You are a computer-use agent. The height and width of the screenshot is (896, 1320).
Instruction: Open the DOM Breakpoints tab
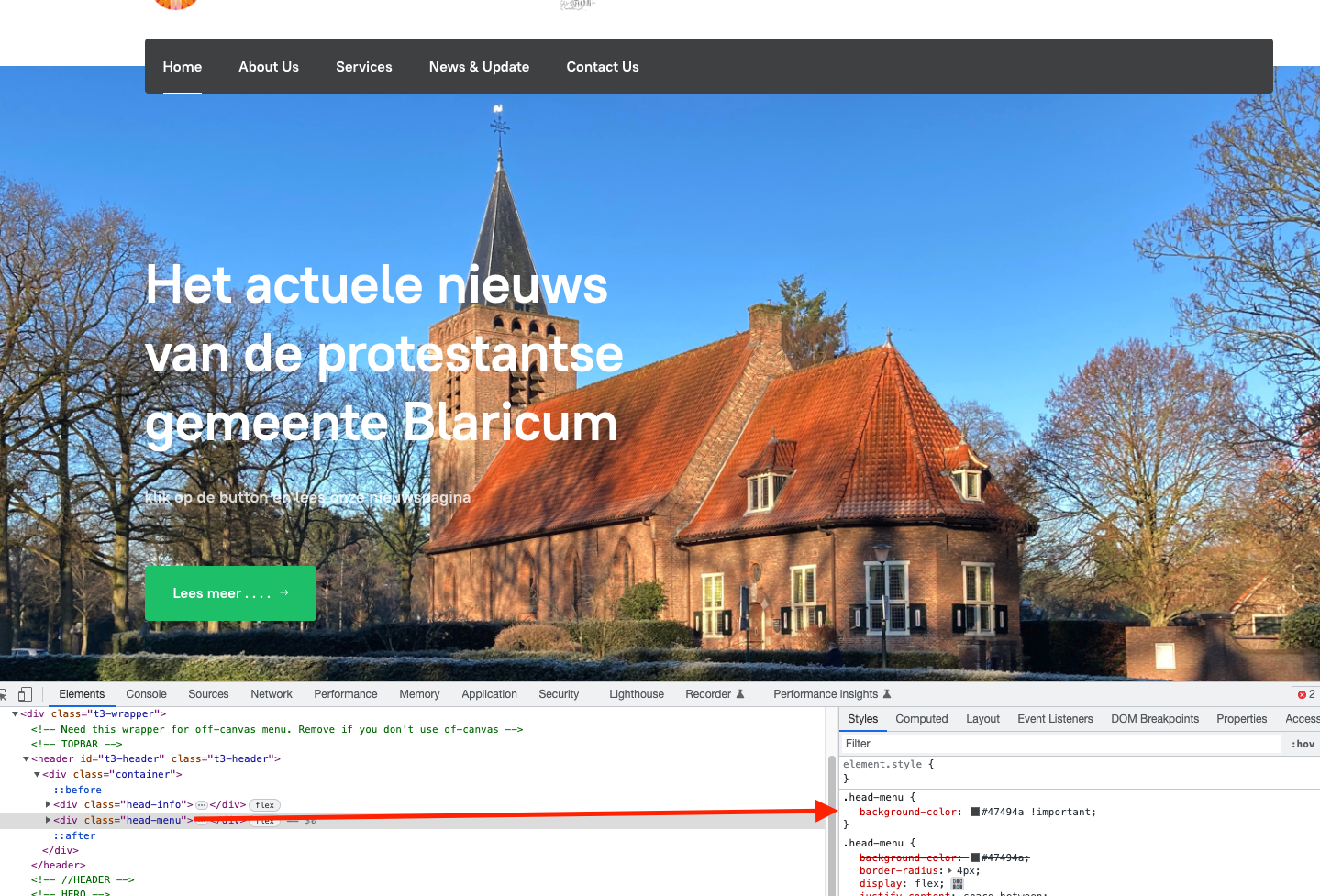1155,719
